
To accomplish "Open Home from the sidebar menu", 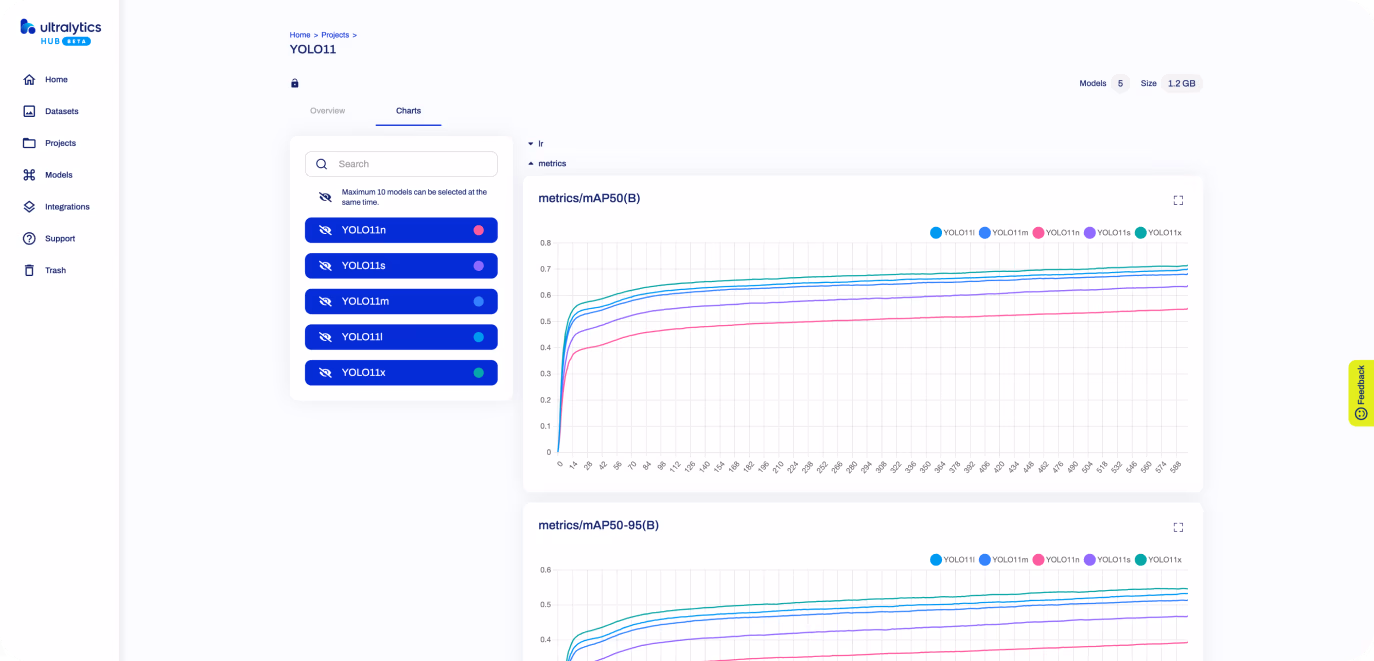I will (x=56, y=79).
